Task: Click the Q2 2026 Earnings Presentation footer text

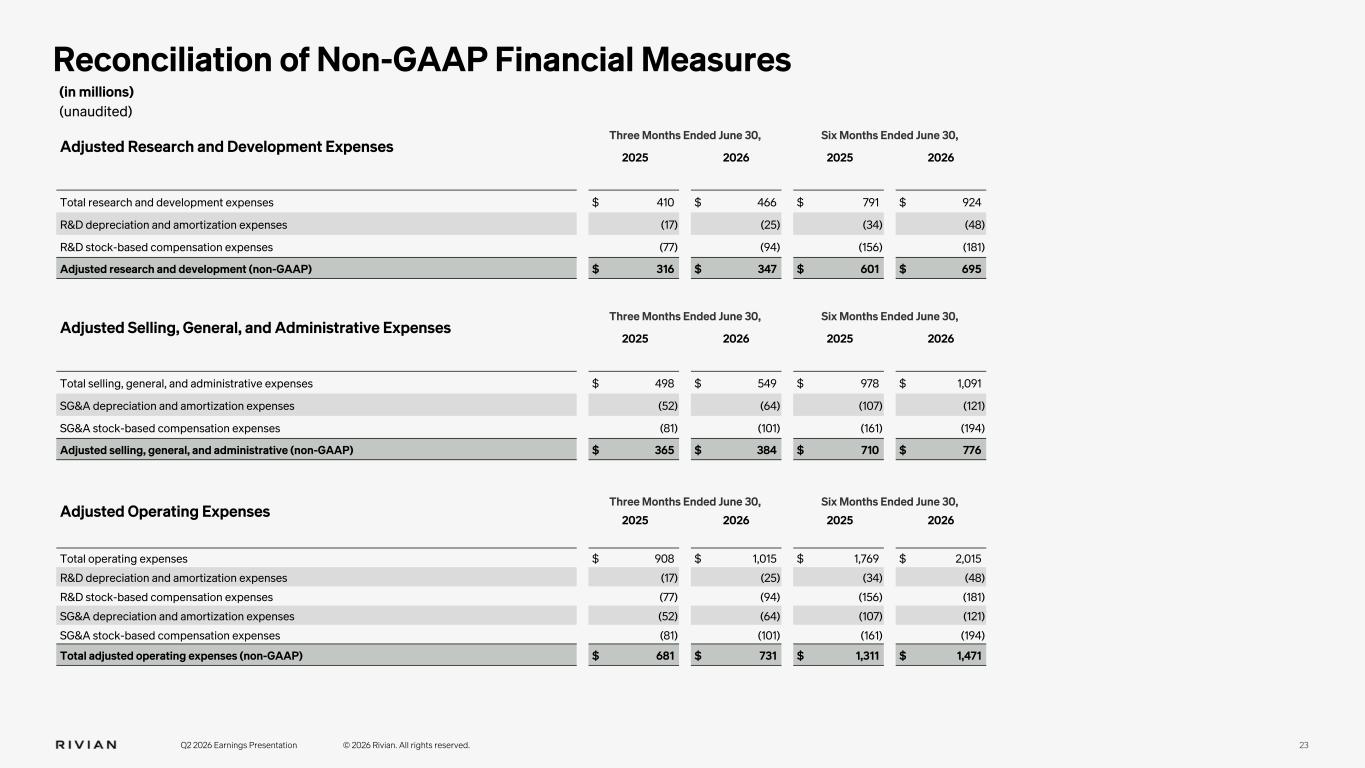Action: pyautogui.click(x=238, y=745)
